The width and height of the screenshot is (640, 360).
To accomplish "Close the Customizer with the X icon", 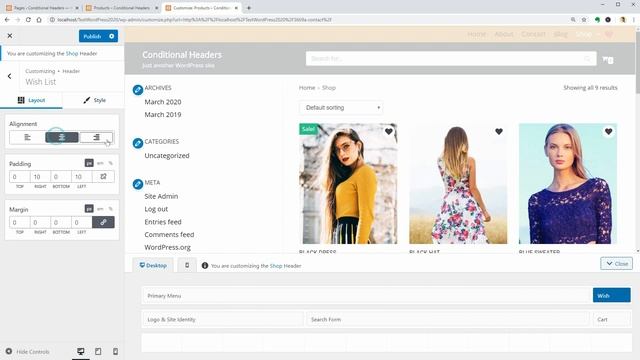I will click(x=10, y=36).
